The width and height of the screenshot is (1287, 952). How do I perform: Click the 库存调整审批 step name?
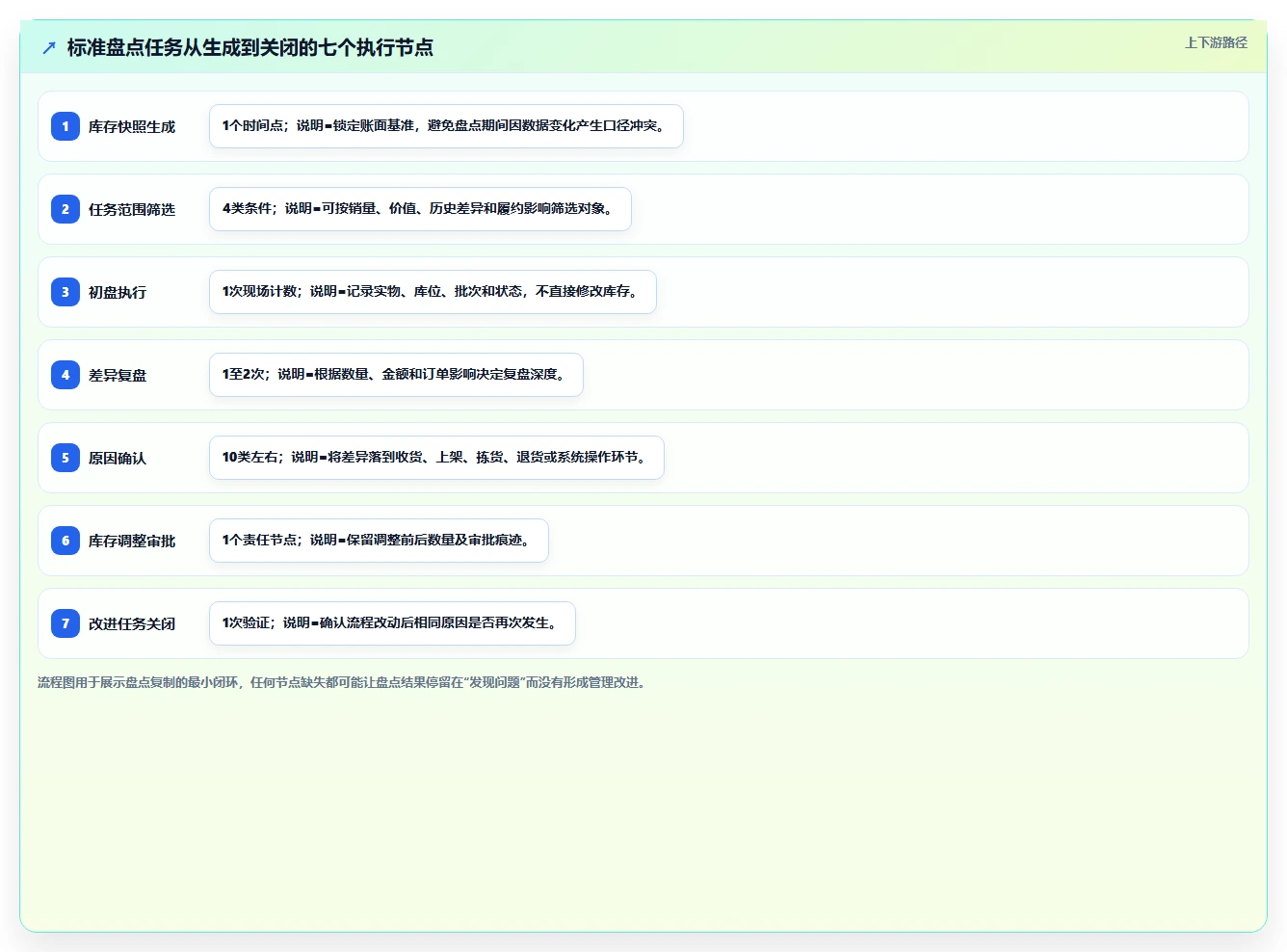[132, 541]
